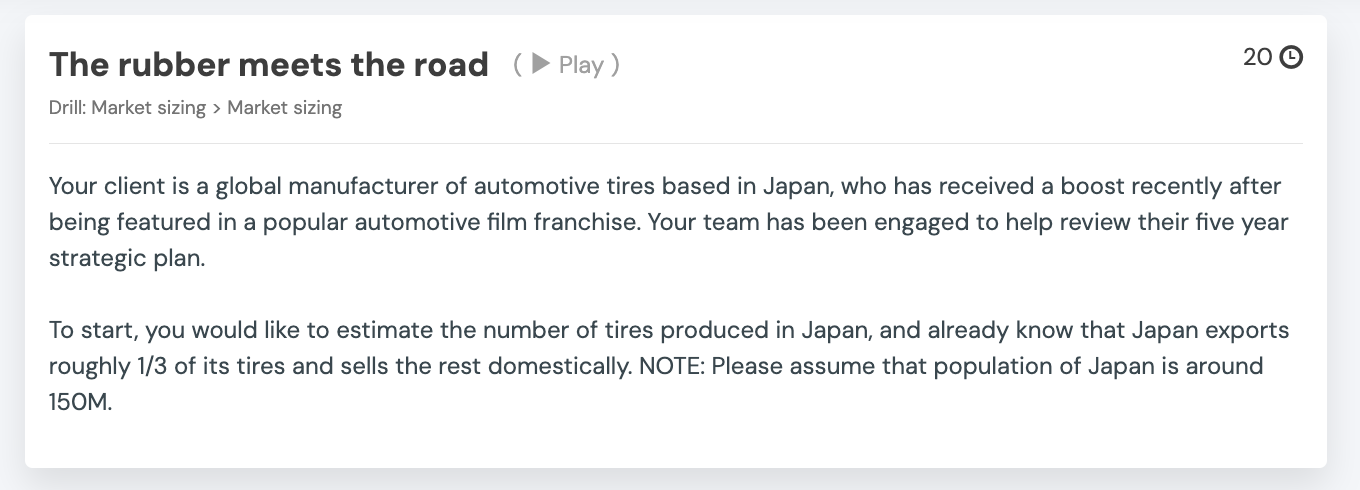
Task: Click the clock timer icon
Action: 1291,58
